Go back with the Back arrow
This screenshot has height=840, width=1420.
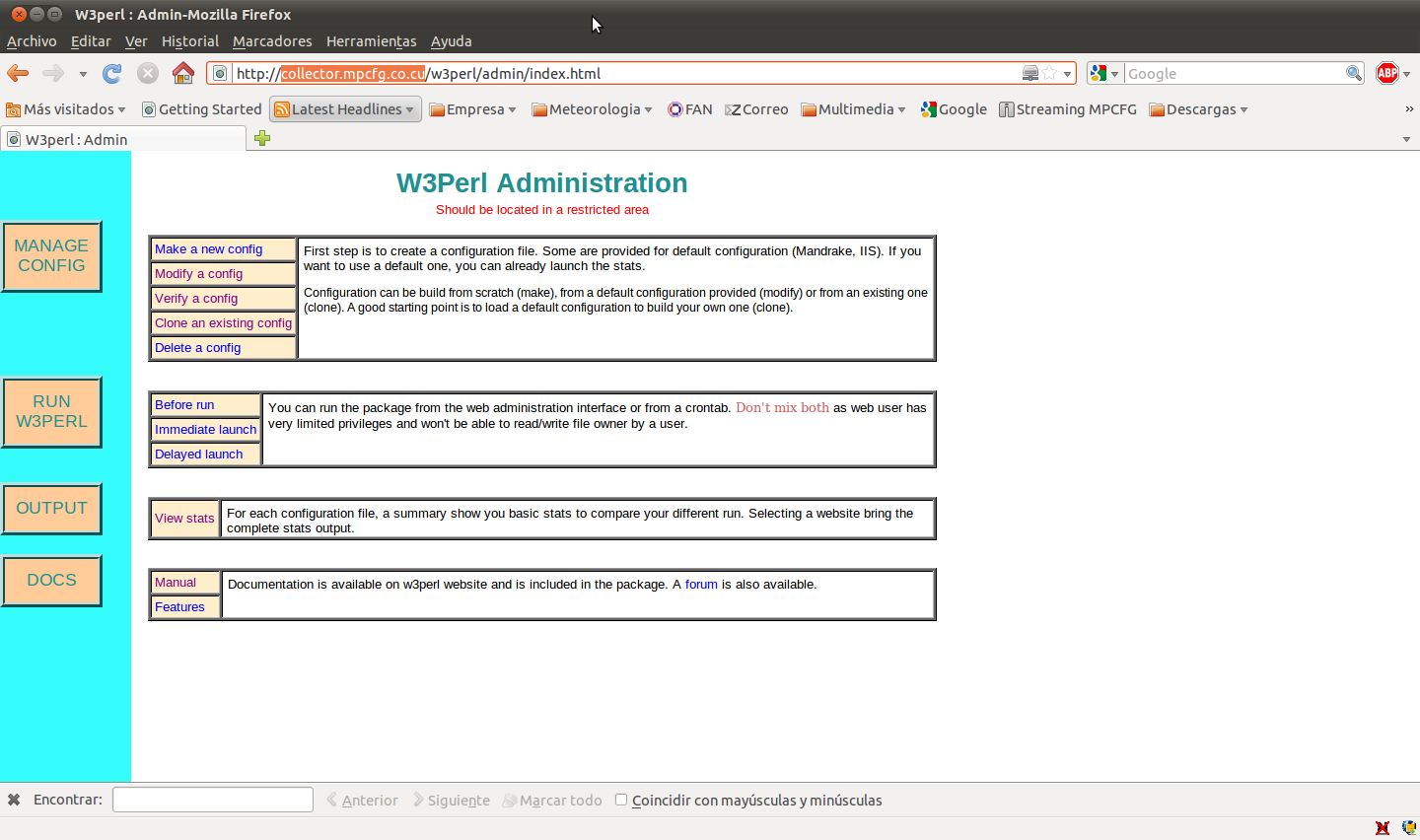point(18,73)
